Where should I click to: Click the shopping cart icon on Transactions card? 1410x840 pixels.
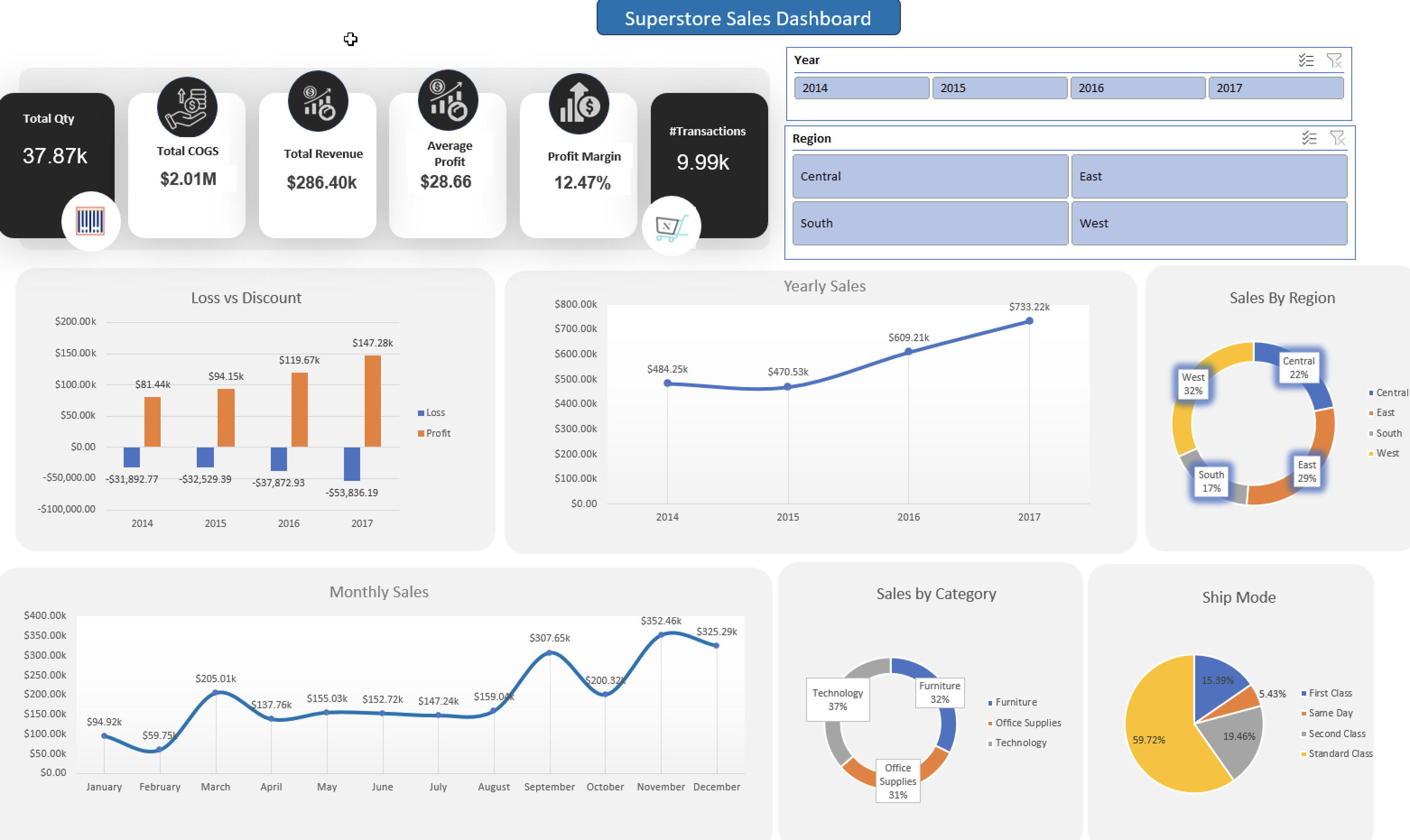[x=671, y=226]
